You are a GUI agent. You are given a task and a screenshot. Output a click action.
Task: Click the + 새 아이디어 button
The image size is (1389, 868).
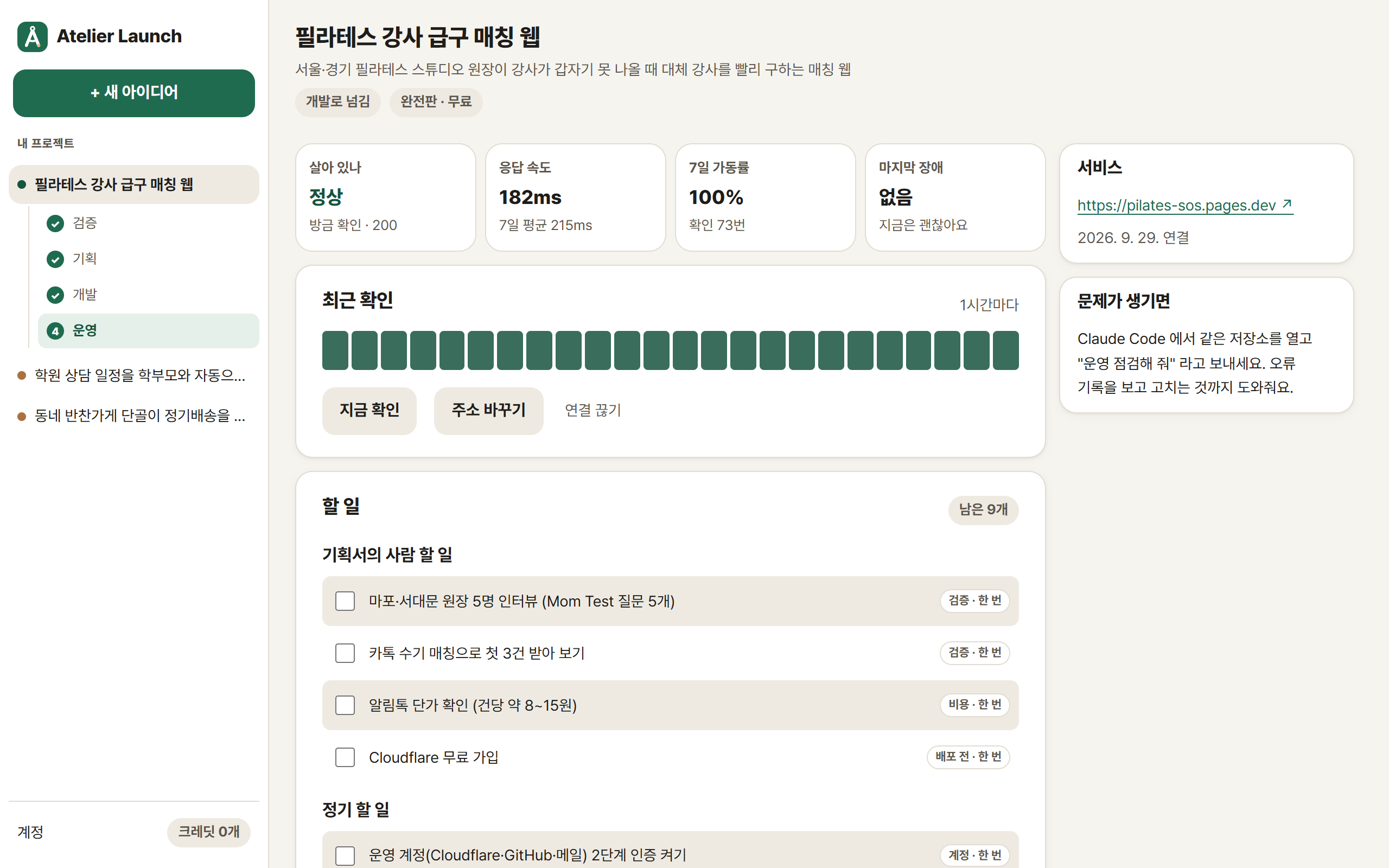click(133, 93)
